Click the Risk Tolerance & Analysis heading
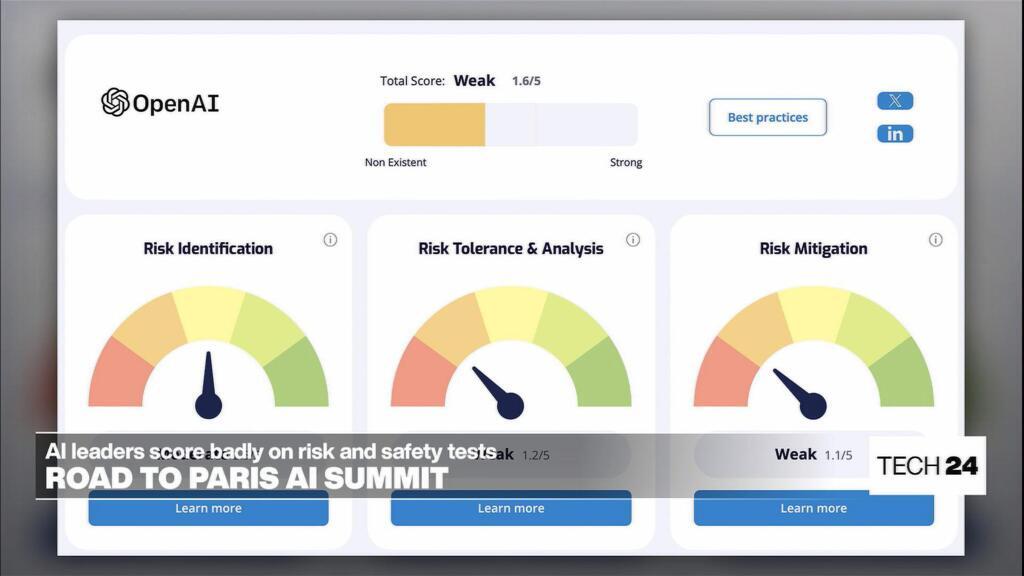The height and width of the screenshot is (576, 1024). pyautogui.click(x=510, y=249)
